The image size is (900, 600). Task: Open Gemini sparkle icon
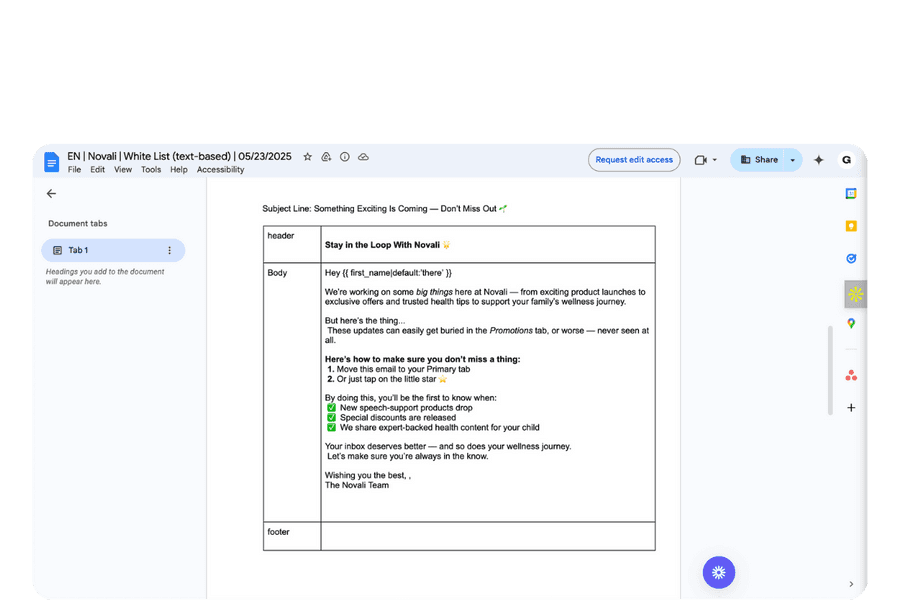point(818,160)
